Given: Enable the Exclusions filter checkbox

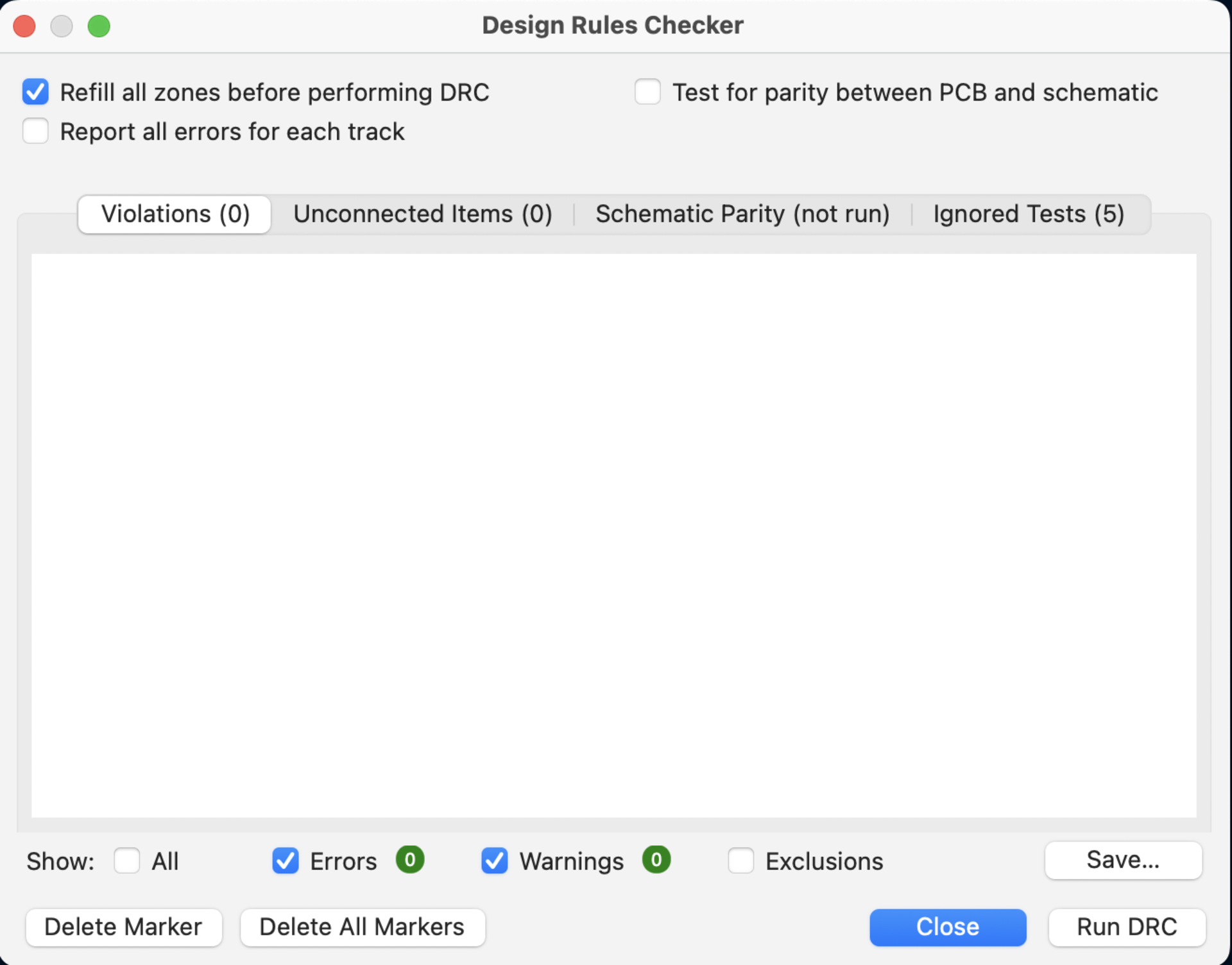Looking at the screenshot, I should tap(740, 860).
